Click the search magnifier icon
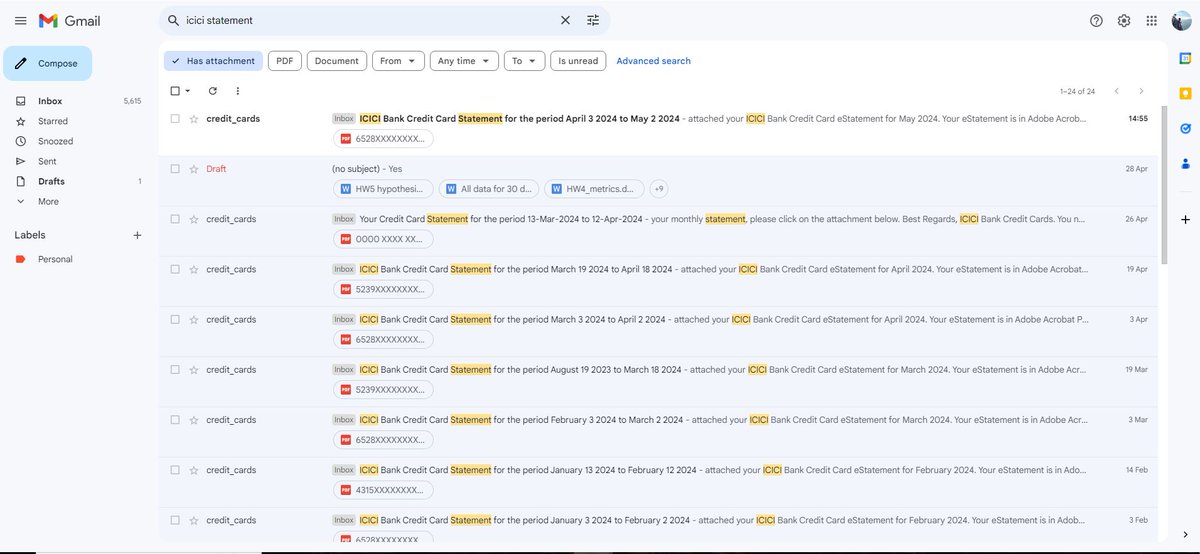The image size is (1200, 554). [174, 20]
